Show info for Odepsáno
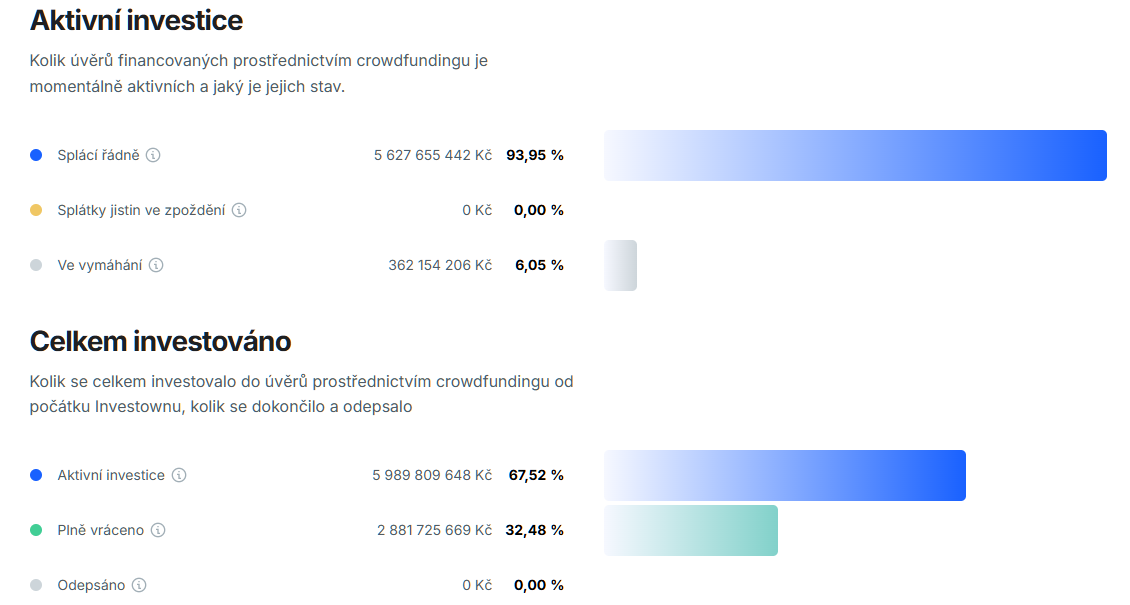The height and width of the screenshot is (605, 1130). [139, 585]
